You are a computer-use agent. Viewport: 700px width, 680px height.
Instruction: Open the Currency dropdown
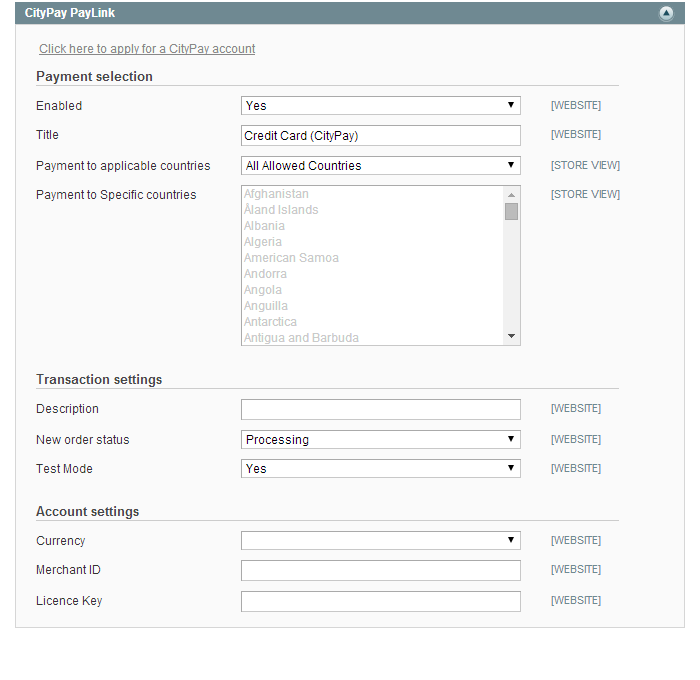pos(381,541)
